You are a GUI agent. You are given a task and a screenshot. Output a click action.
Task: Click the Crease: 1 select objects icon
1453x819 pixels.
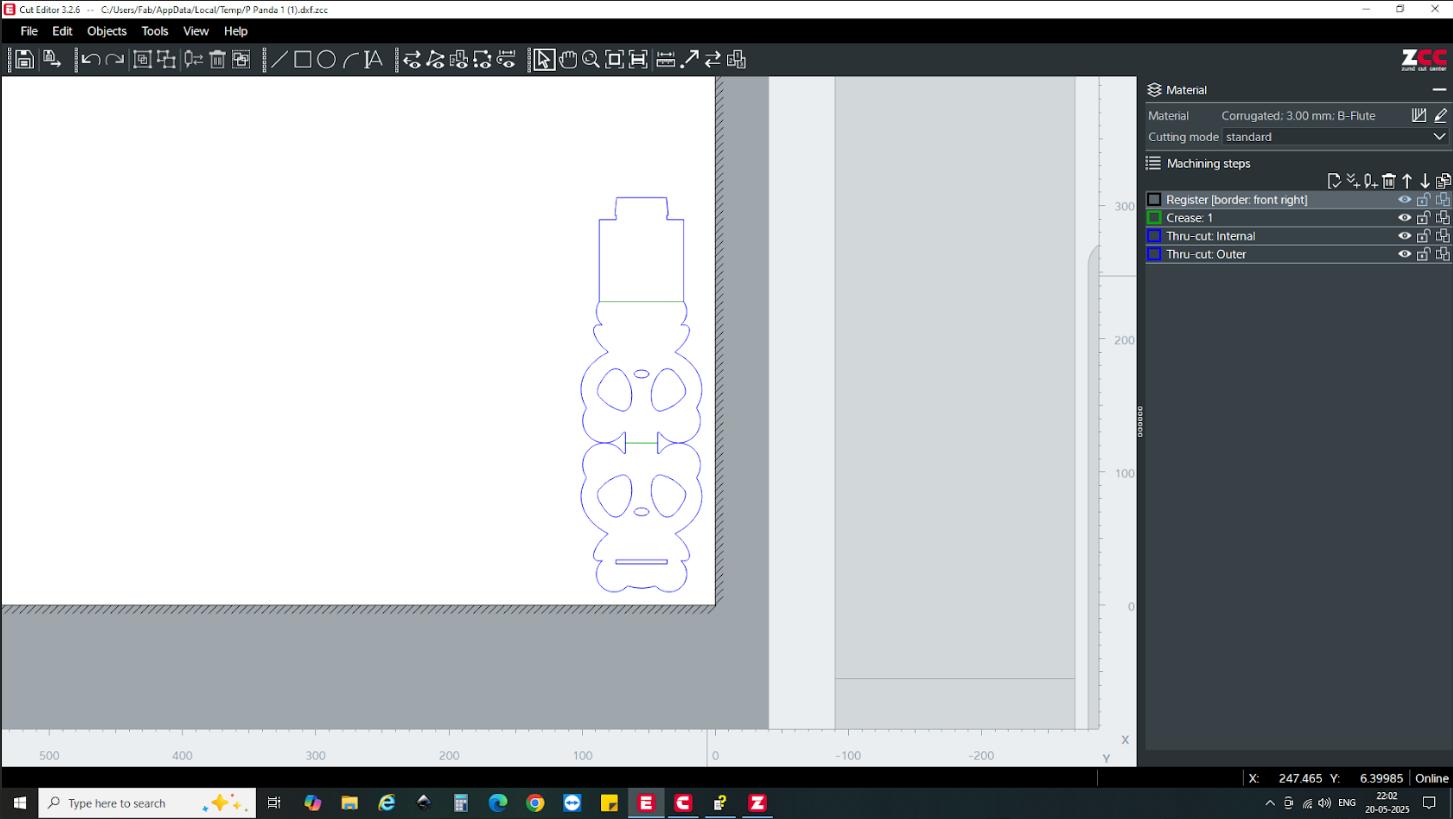click(x=1442, y=218)
